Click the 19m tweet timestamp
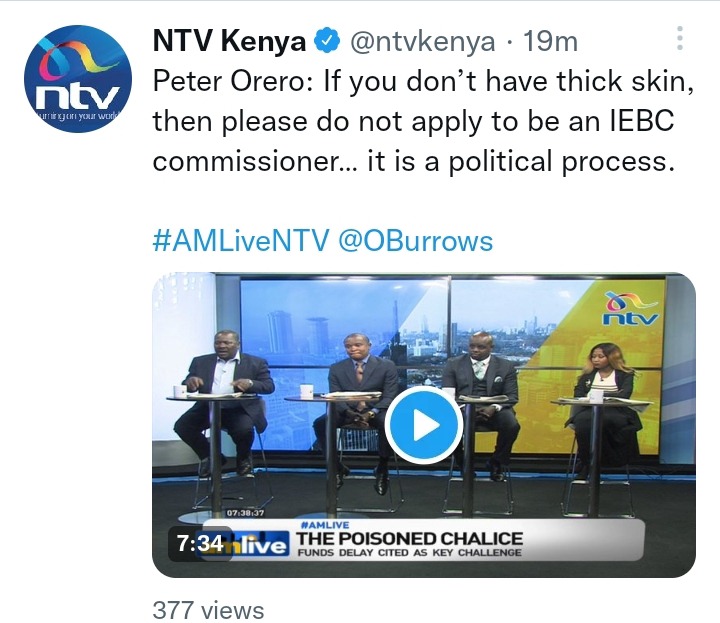Screen dimensions: 720x623 coord(550,41)
